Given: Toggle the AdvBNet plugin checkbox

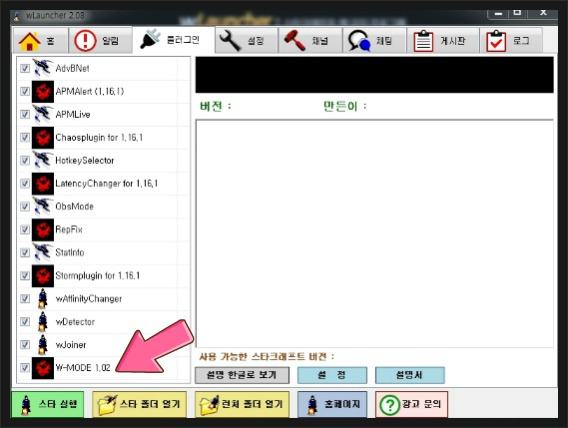Looking at the screenshot, I should point(25,68).
